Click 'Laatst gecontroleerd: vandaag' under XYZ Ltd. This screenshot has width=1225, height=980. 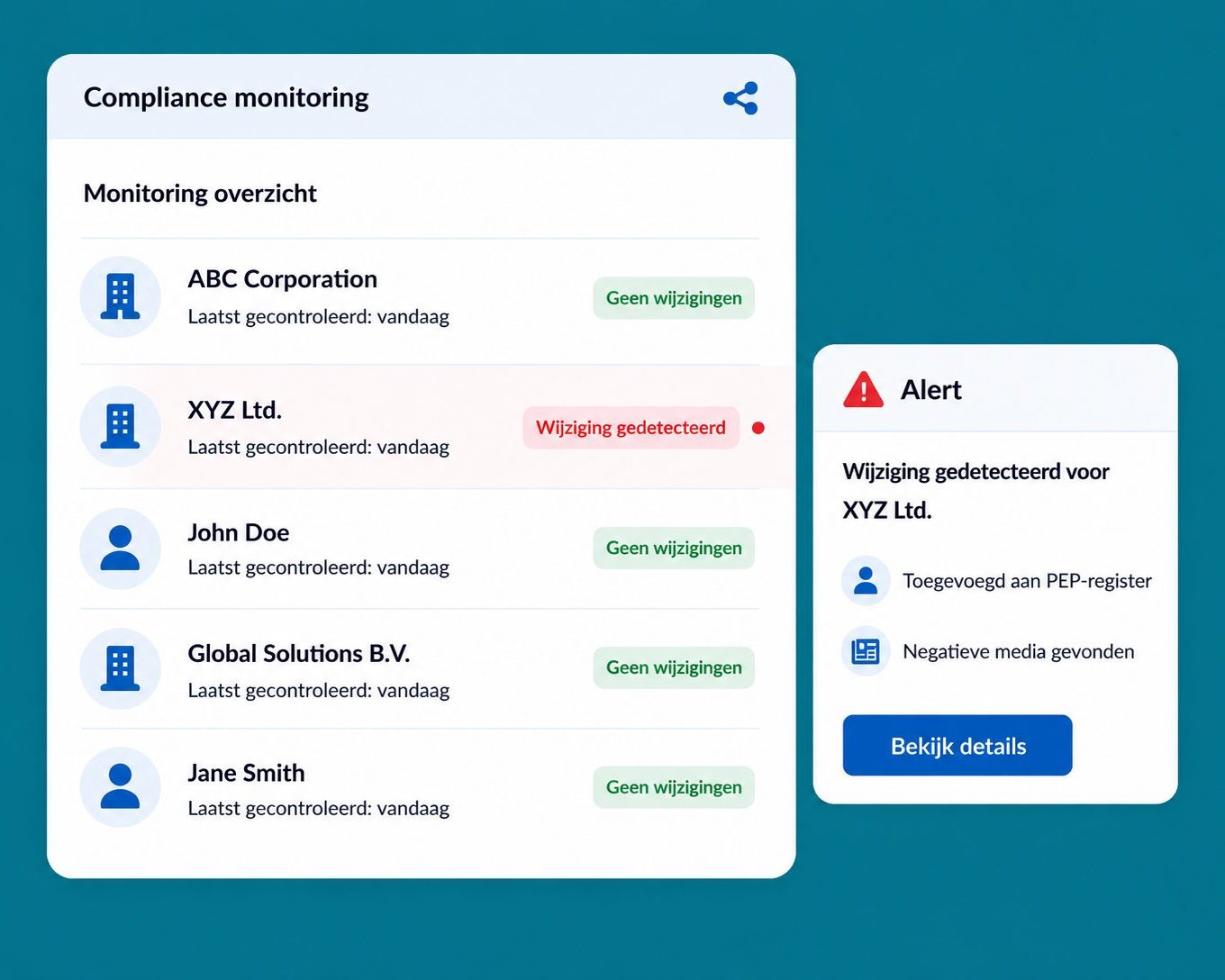point(318,447)
